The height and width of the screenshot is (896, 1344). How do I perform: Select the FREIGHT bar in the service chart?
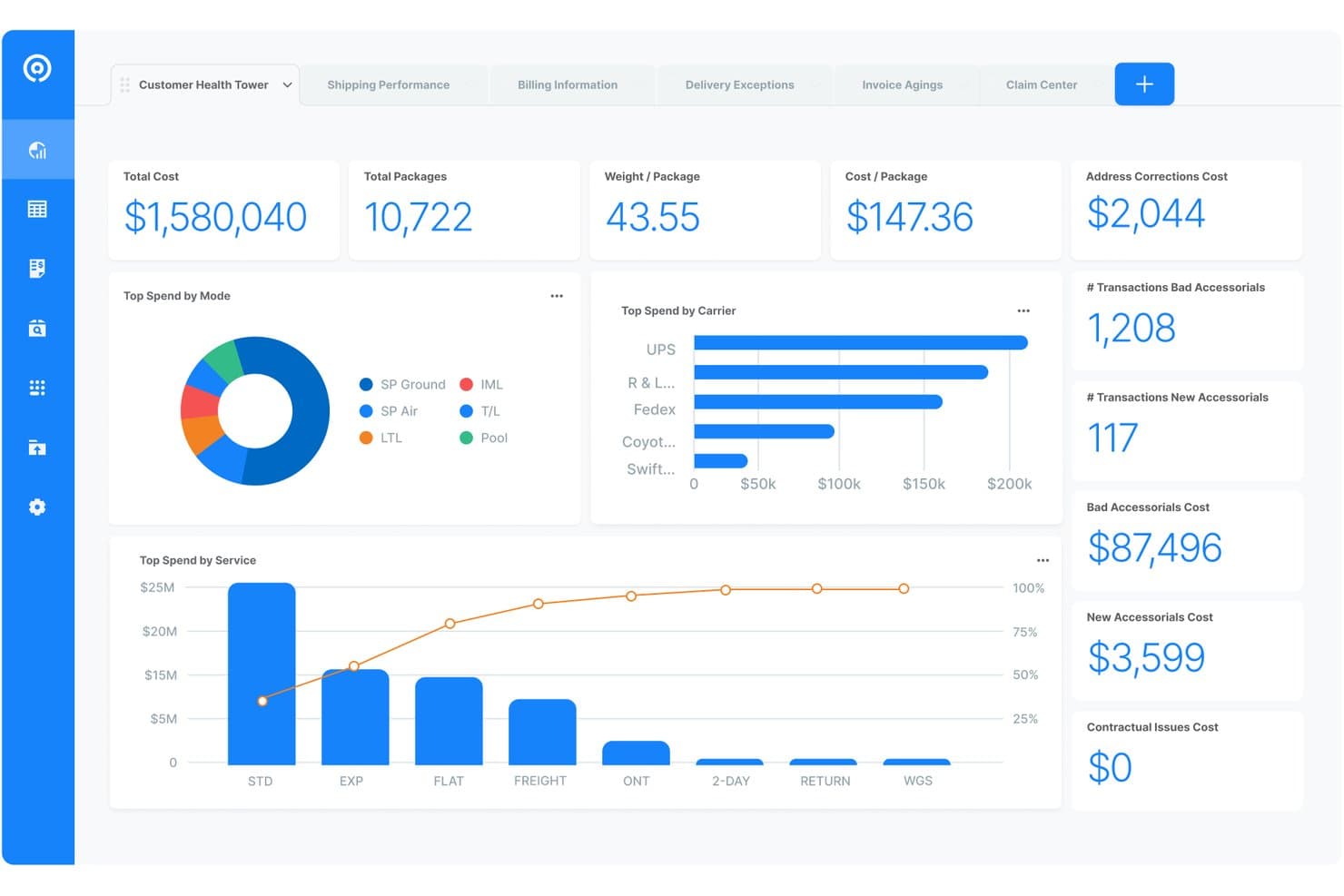coord(542,731)
